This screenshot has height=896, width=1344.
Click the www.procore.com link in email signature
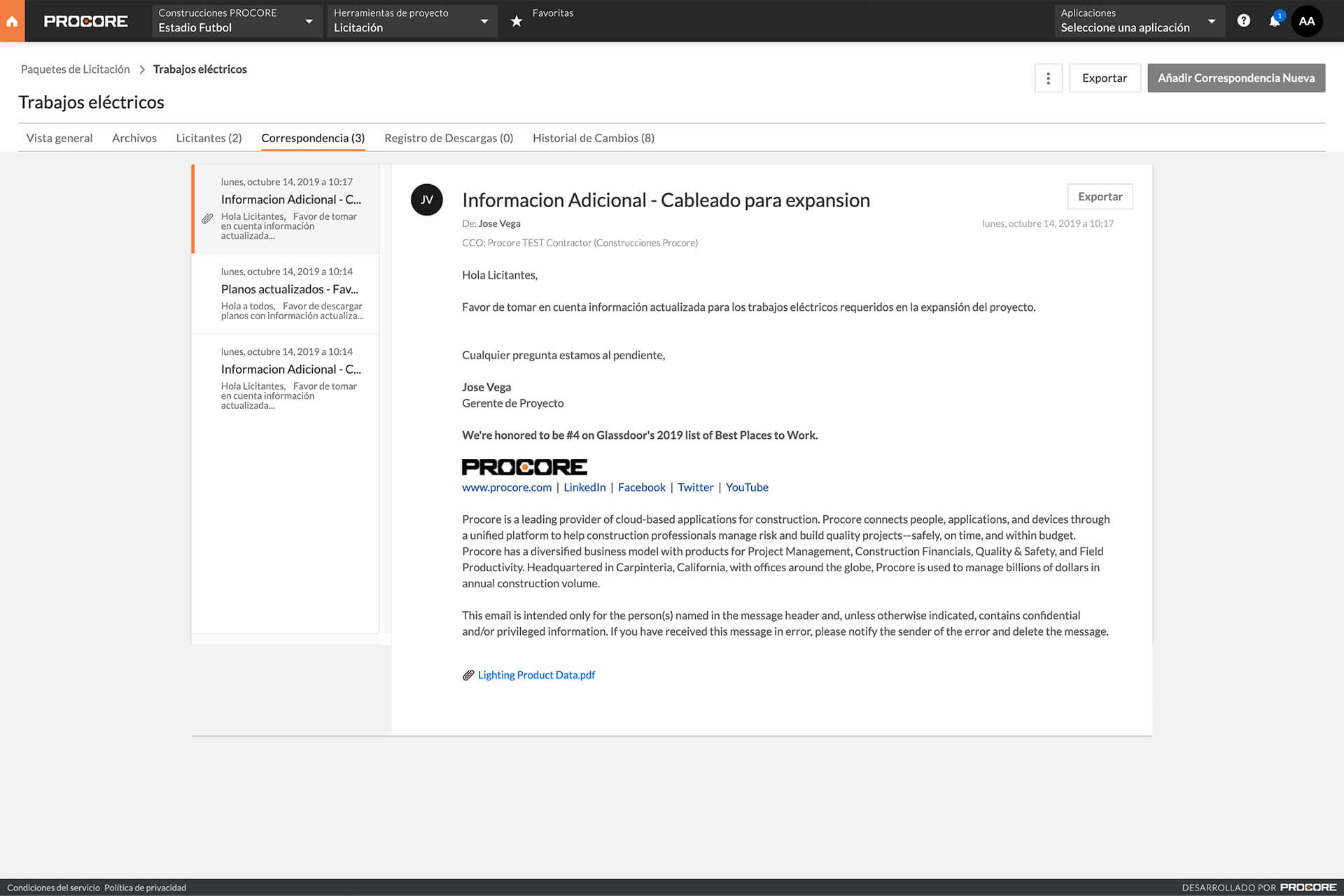(506, 487)
